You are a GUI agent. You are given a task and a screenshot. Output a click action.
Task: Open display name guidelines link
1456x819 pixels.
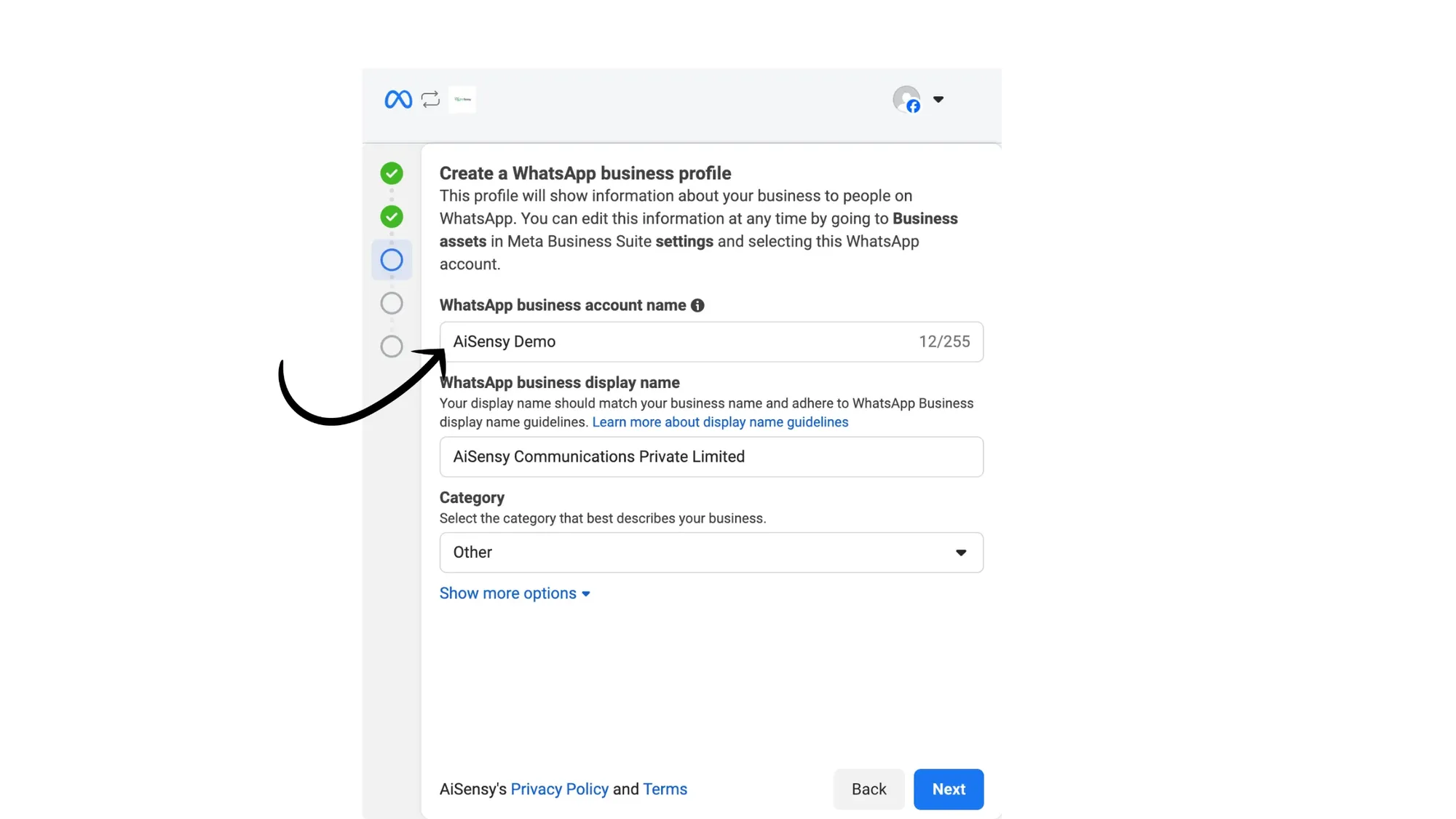click(720, 422)
